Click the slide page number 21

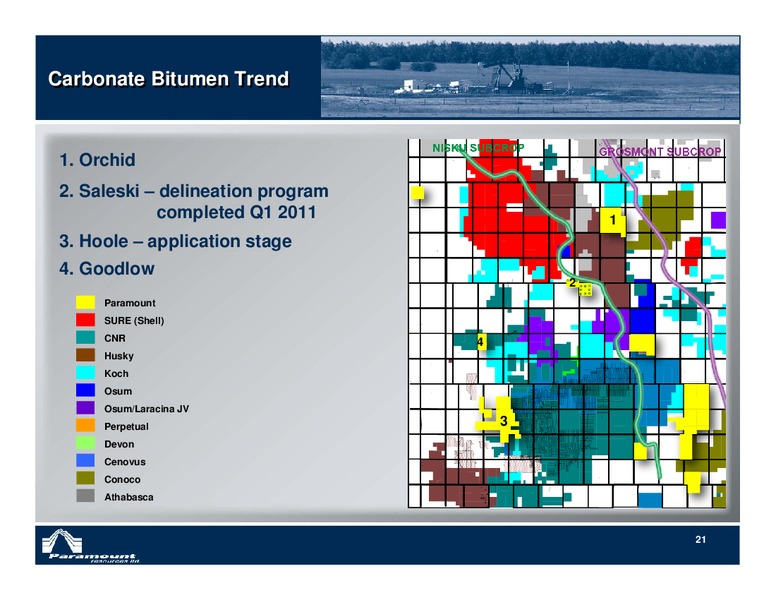tap(700, 540)
